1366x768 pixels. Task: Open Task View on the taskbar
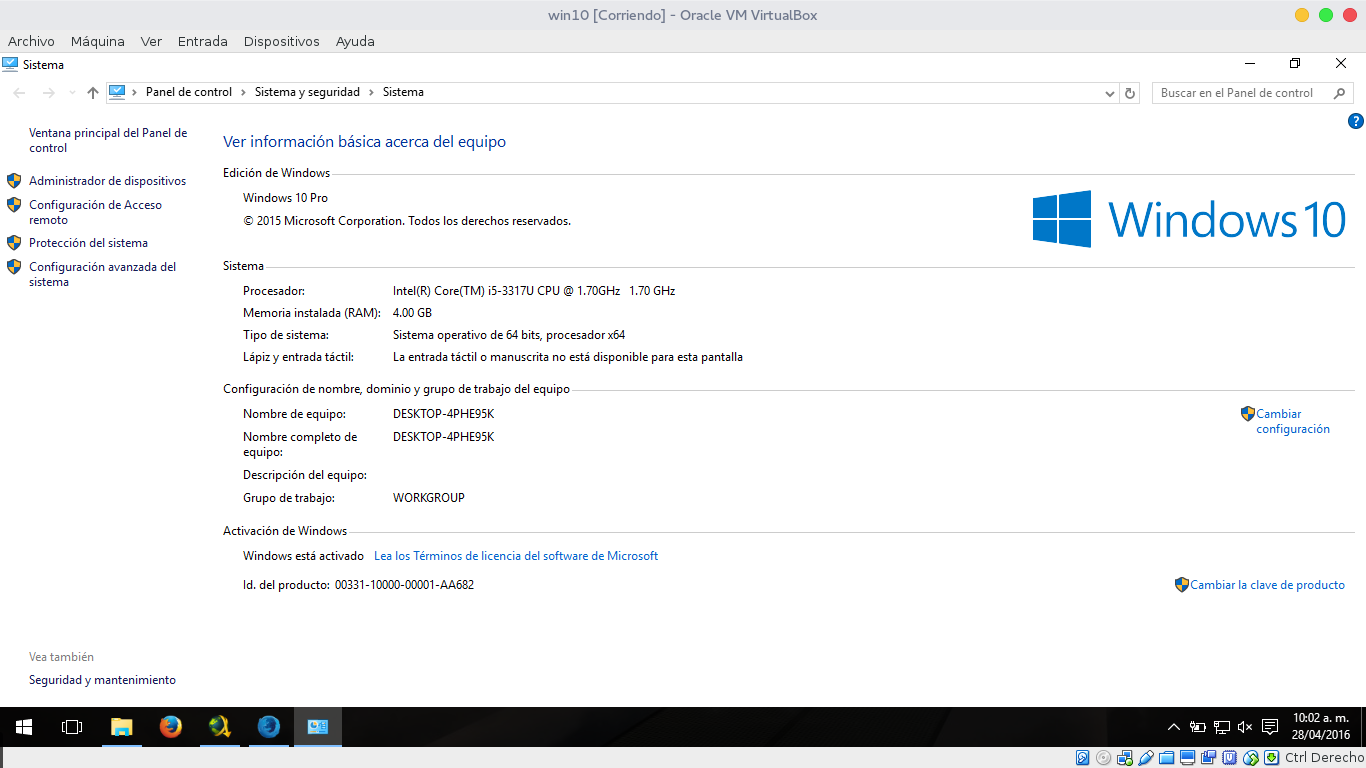72,727
